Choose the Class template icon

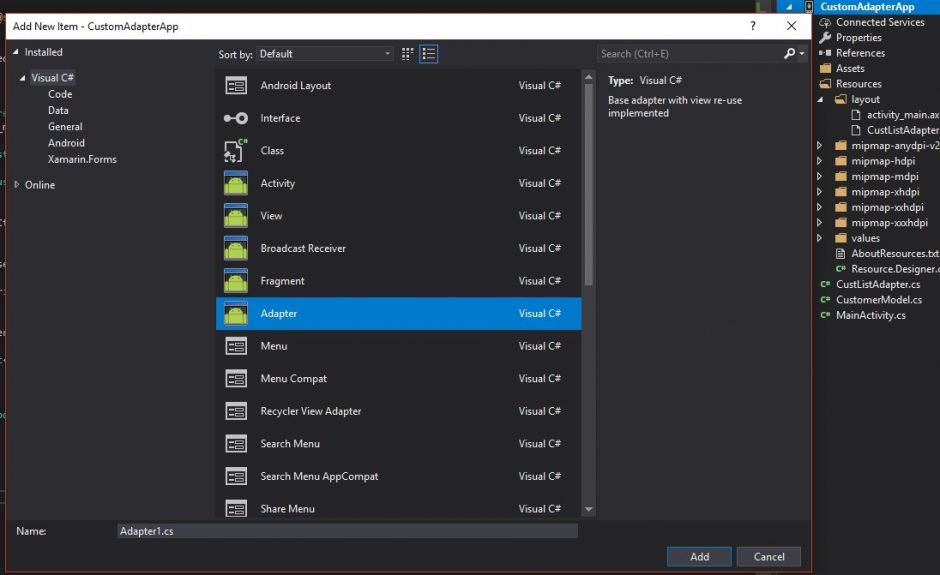pos(236,150)
